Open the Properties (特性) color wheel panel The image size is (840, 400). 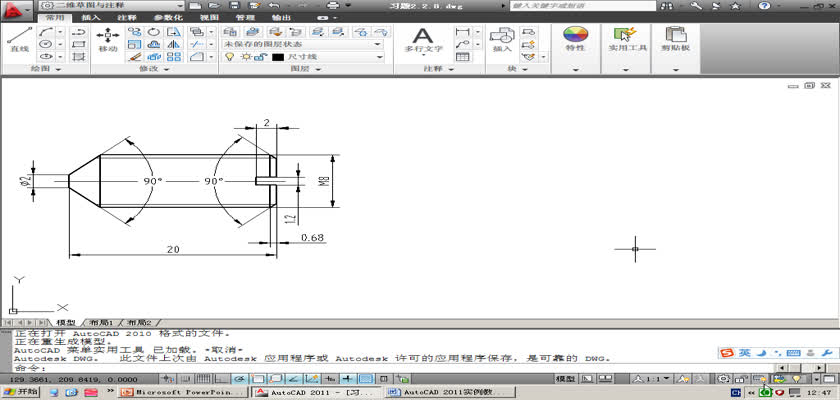point(575,39)
